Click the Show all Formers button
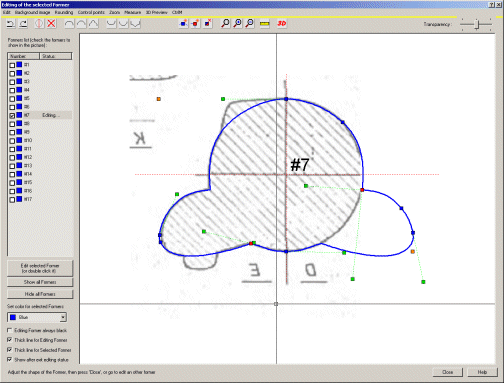Image resolution: width=504 pixels, height=383 pixels. (40, 282)
